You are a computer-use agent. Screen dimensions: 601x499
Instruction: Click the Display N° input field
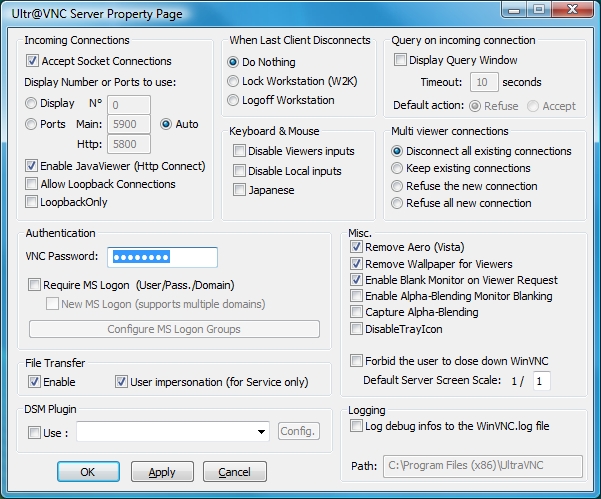129,105
